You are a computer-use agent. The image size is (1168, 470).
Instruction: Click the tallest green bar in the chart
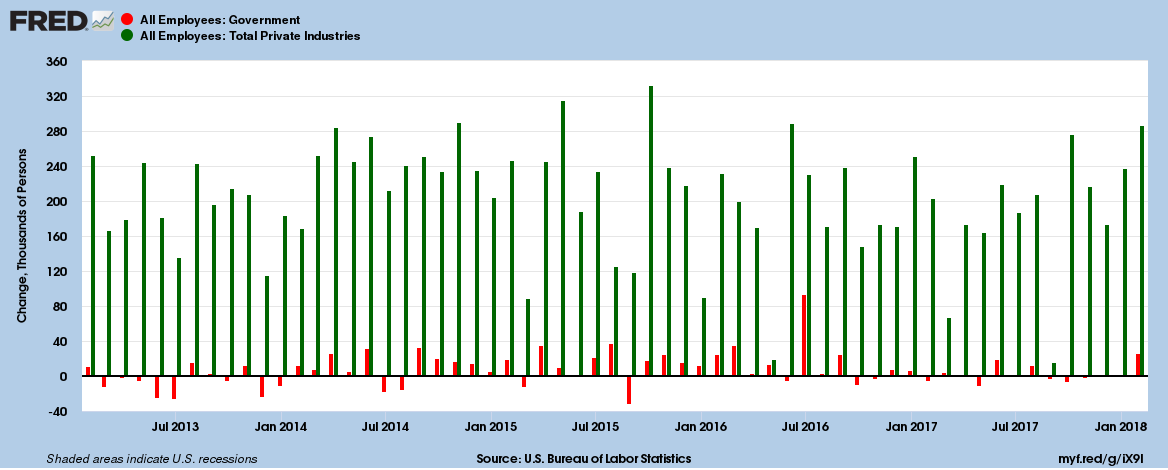coord(651,230)
